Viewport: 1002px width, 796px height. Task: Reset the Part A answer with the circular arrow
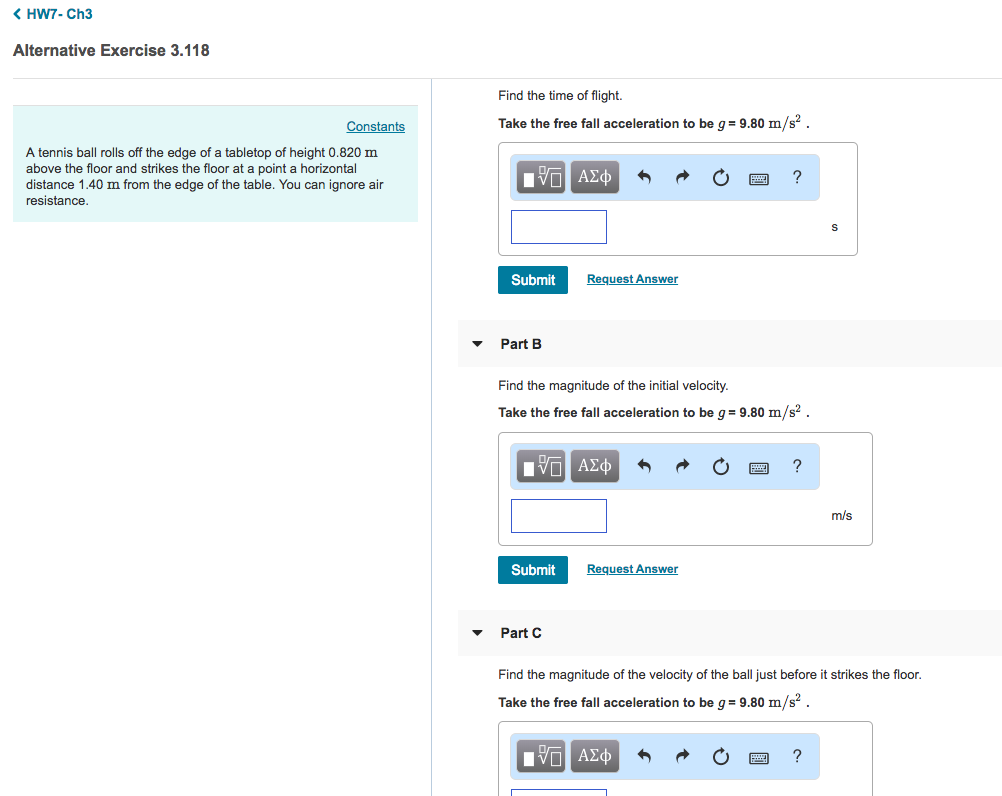(720, 177)
